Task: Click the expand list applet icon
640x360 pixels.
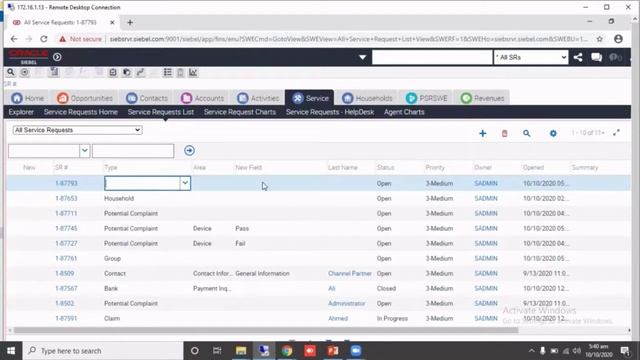Action: pos(616,133)
